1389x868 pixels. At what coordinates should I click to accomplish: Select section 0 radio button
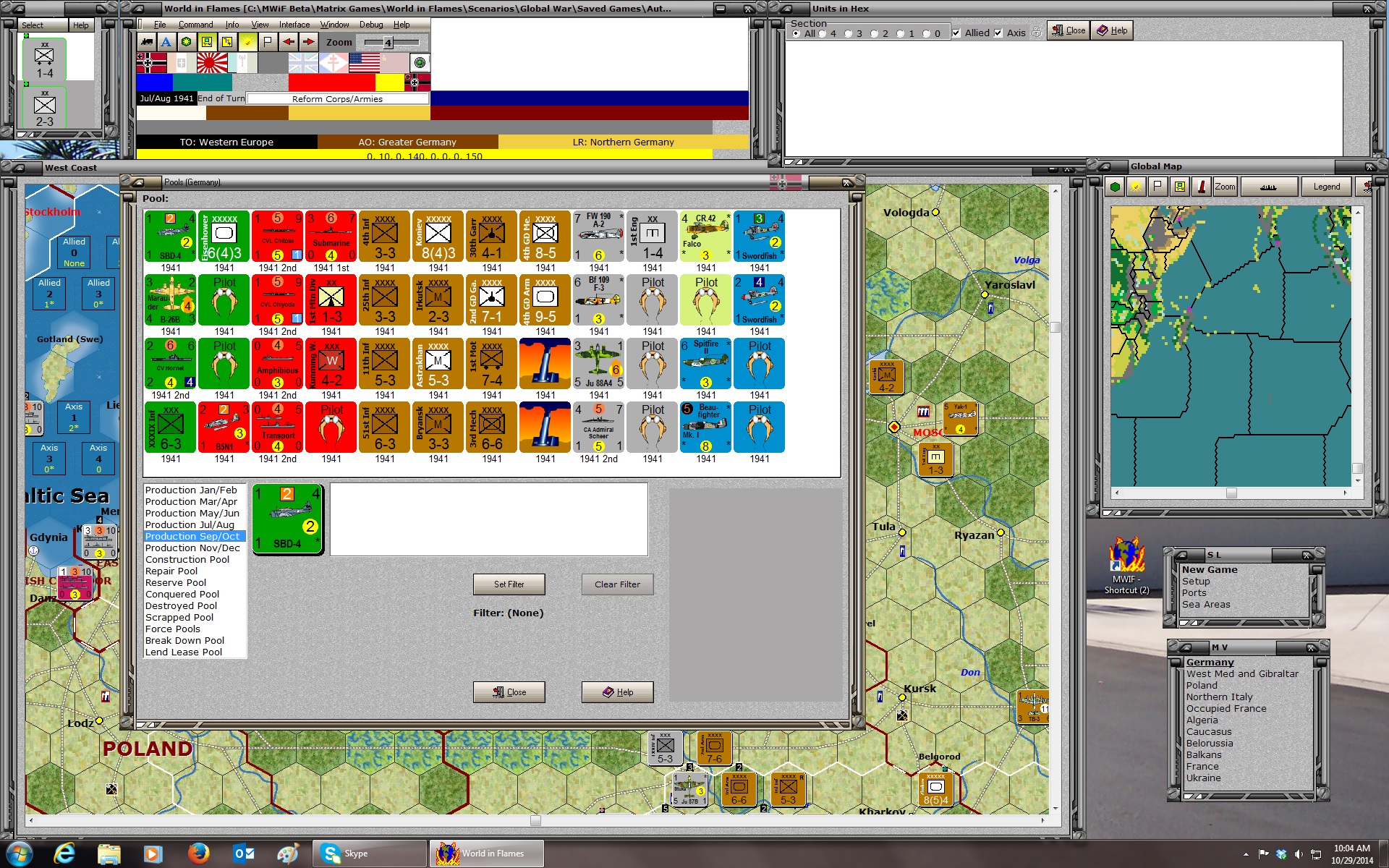tap(927, 34)
